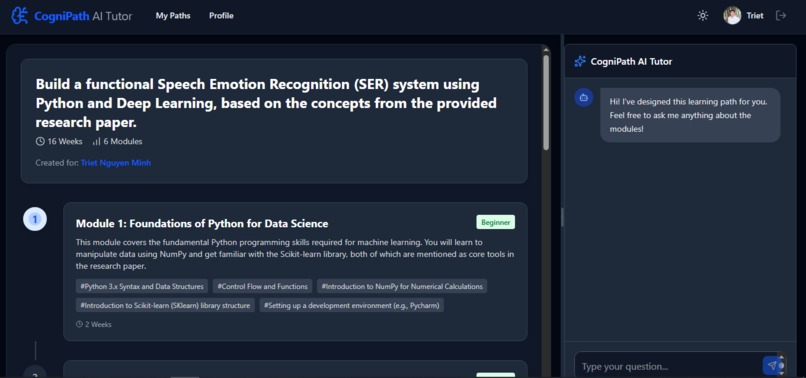Focus the Type your question input
This screenshot has height=378, width=806.
coord(668,366)
